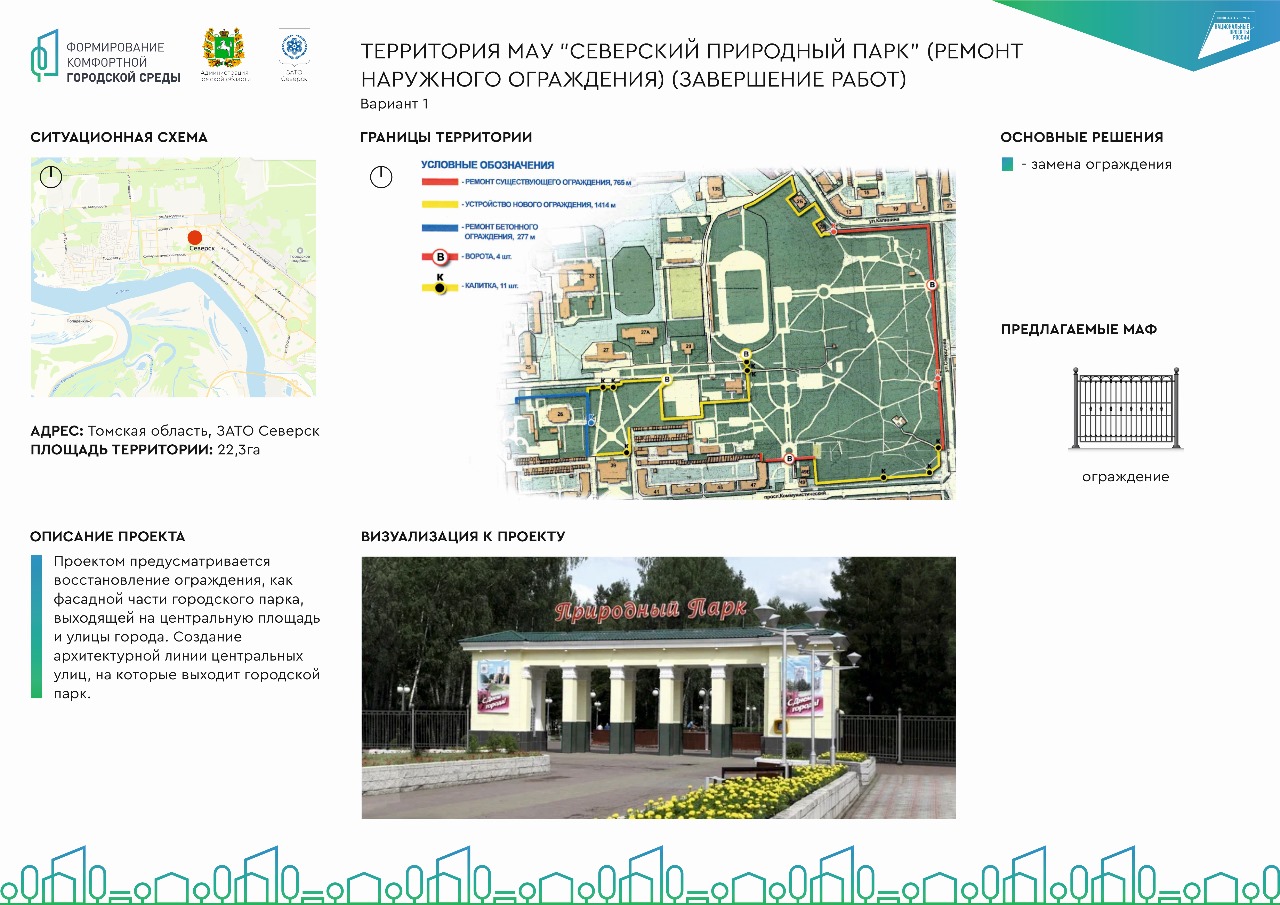Viewport: 1280px width, 905px height.
Task: Open the ограждение fence thumbnail
Action: coord(1125,410)
